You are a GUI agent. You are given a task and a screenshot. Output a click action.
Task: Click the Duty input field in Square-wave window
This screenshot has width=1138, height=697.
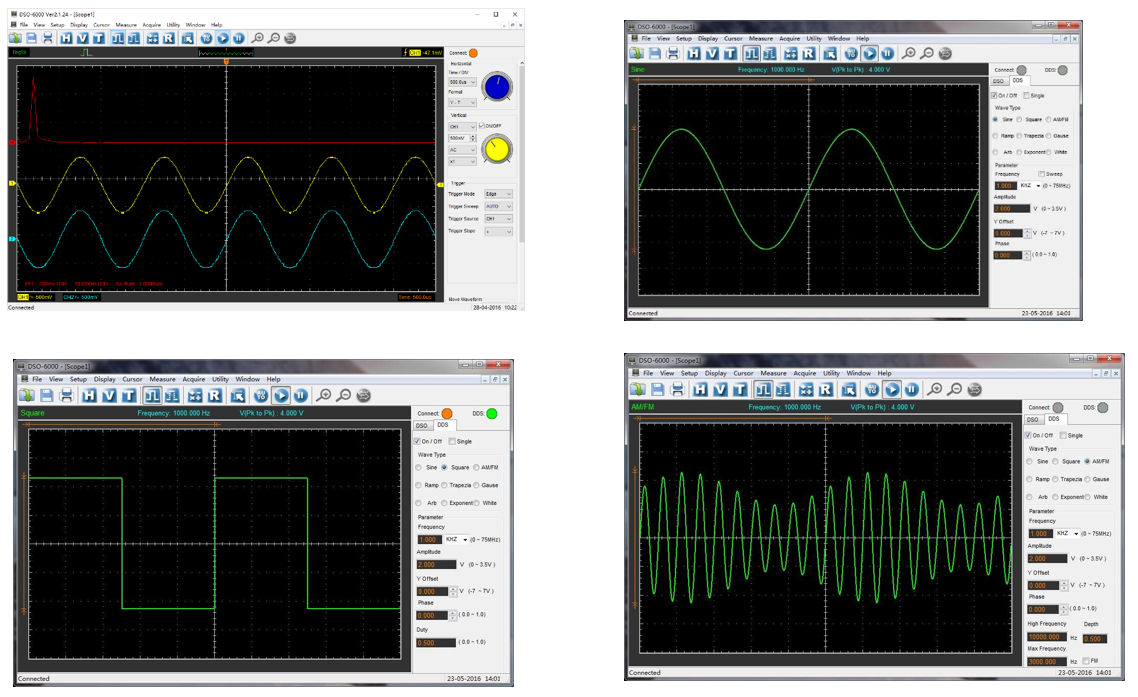coord(436,642)
